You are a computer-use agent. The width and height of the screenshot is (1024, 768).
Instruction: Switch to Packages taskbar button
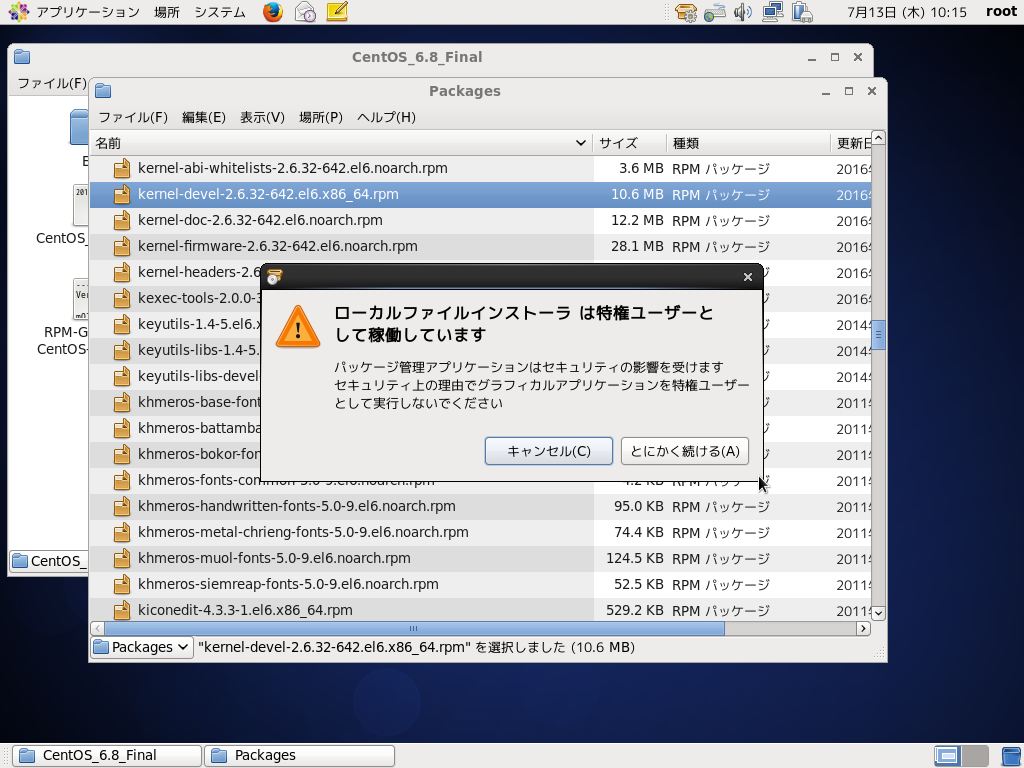click(x=300, y=756)
